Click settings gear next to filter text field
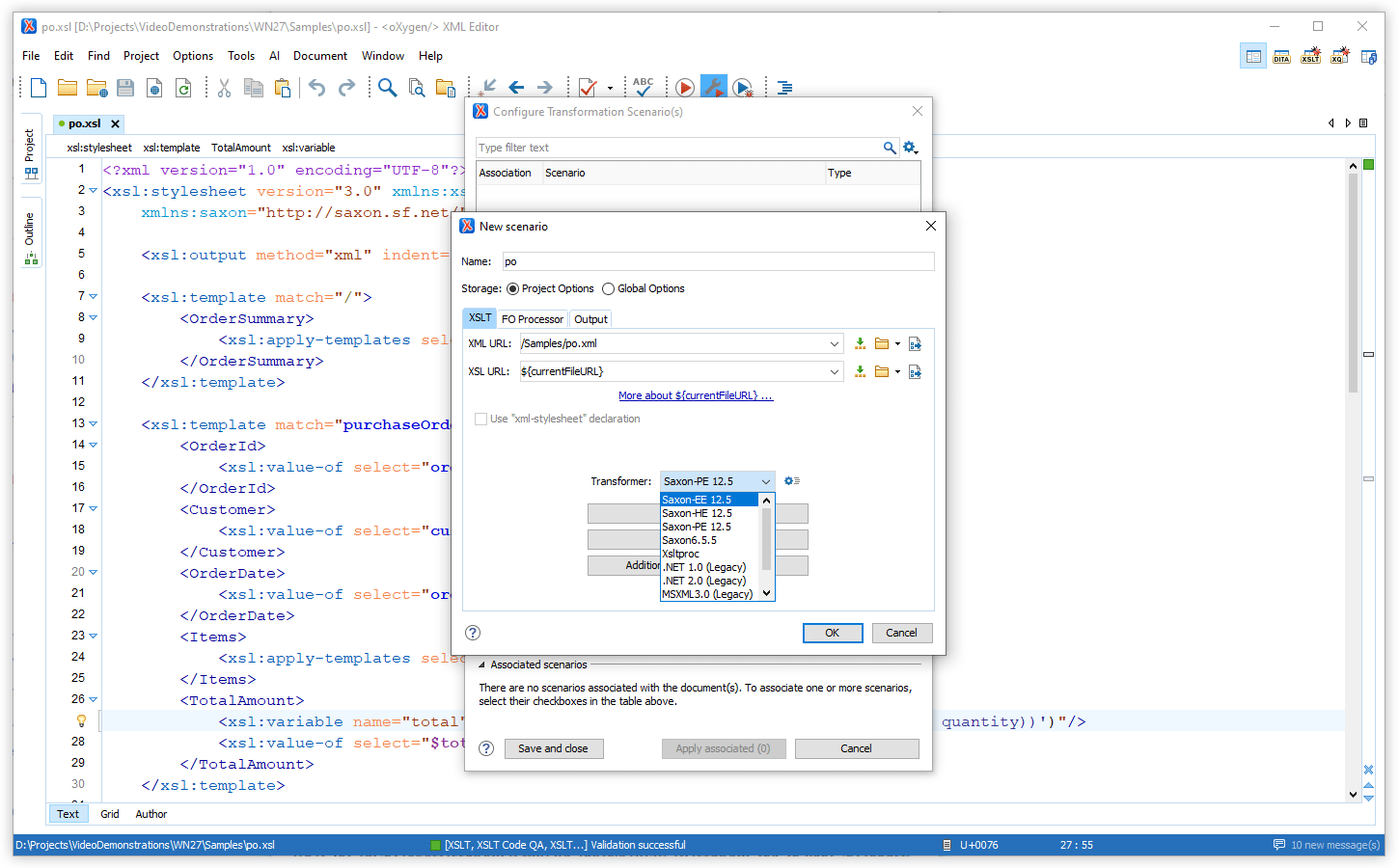Image resolution: width=1399 pixels, height=868 pixels. coord(910,148)
